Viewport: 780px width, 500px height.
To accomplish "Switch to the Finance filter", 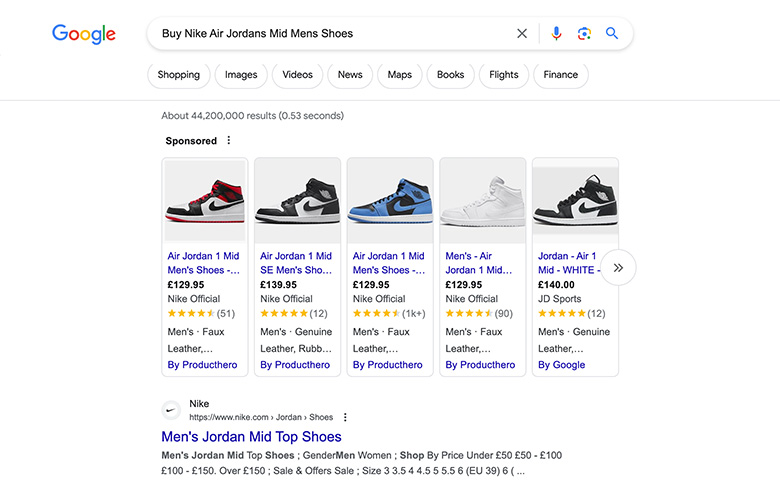I will (561, 75).
